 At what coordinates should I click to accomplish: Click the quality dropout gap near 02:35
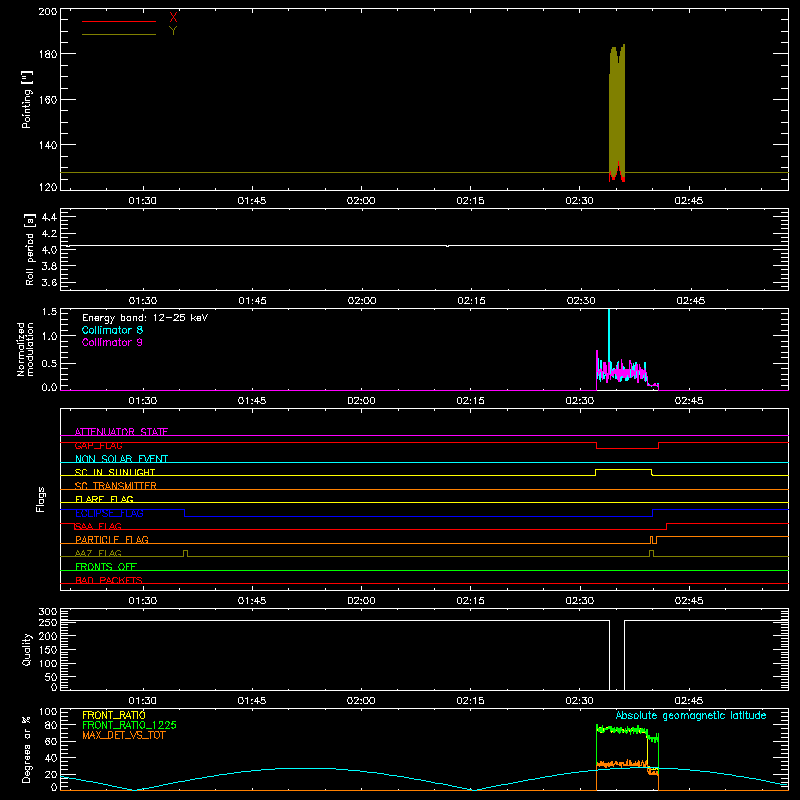click(617, 655)
